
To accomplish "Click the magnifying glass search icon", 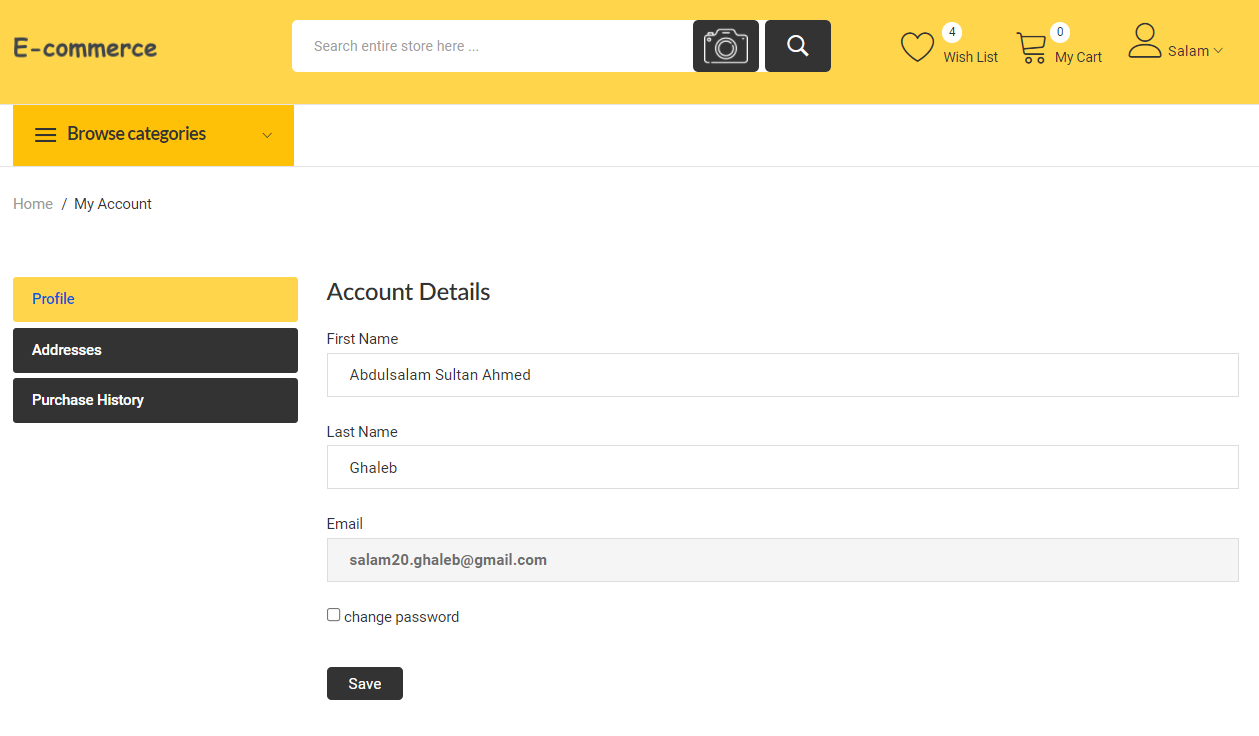I will pyautogui.click(x=797, y=45).
